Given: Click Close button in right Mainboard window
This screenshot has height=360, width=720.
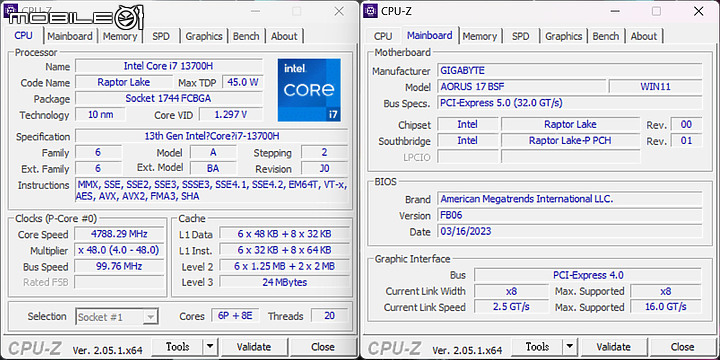Looking at the screenshot, I should pos(682,347).
